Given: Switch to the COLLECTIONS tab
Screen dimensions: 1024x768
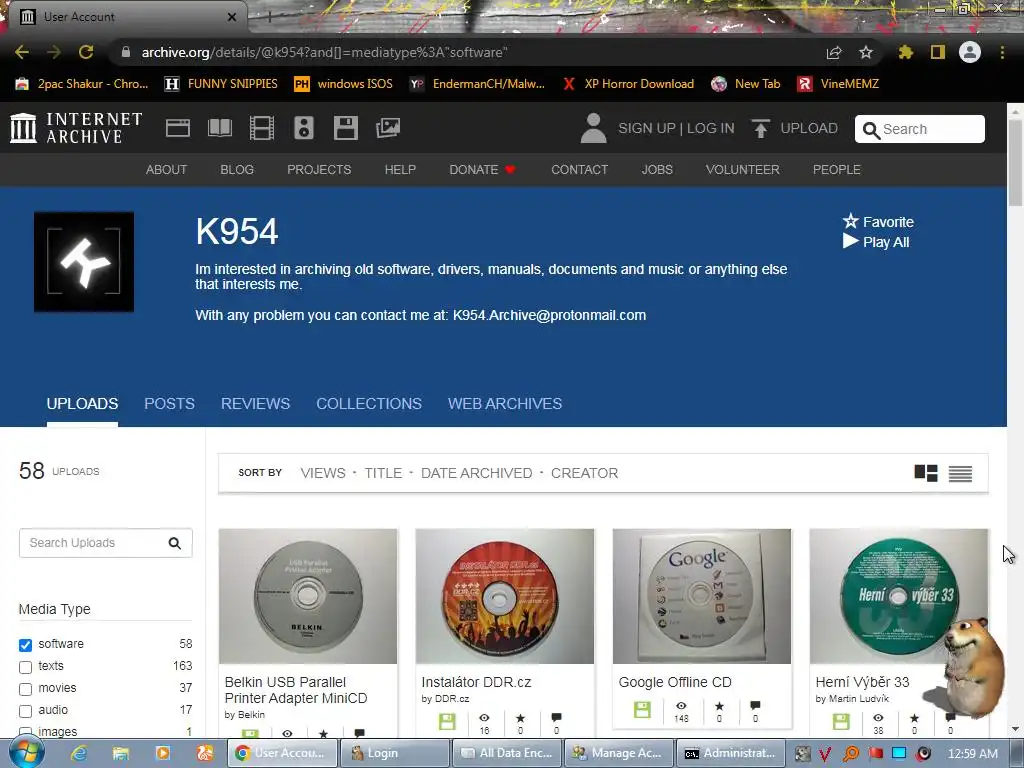Looking at the screenshot, I should (369, 404).
